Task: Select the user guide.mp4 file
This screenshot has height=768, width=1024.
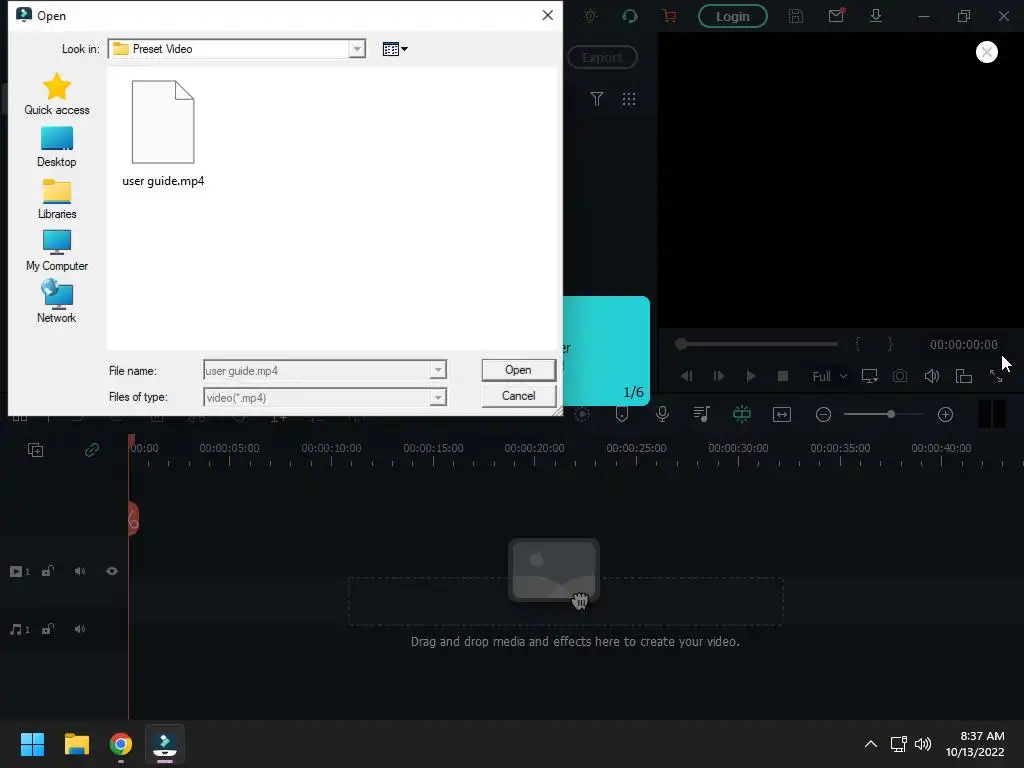Action: point(163,134)
